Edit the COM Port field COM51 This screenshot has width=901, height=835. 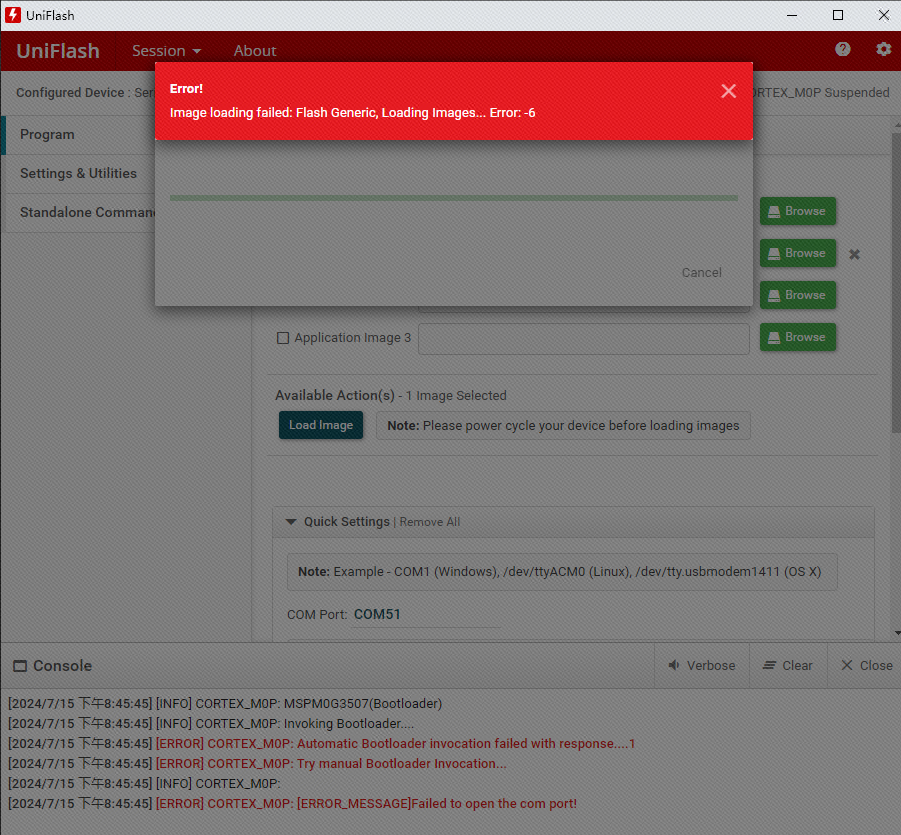(x=425, y=614)
